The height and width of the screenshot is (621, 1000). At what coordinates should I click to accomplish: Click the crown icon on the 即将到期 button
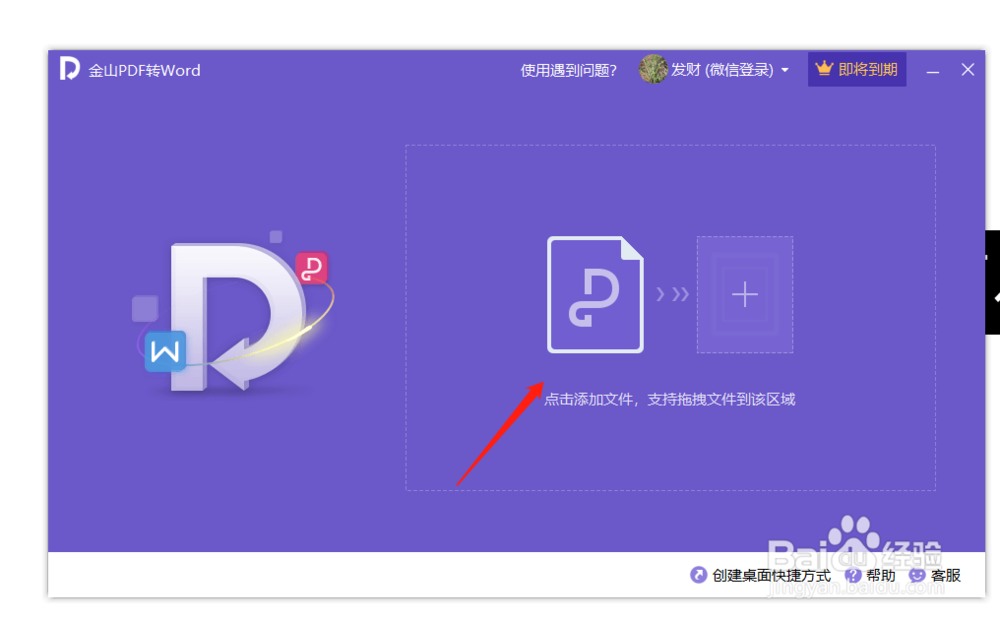click(825, 69)
